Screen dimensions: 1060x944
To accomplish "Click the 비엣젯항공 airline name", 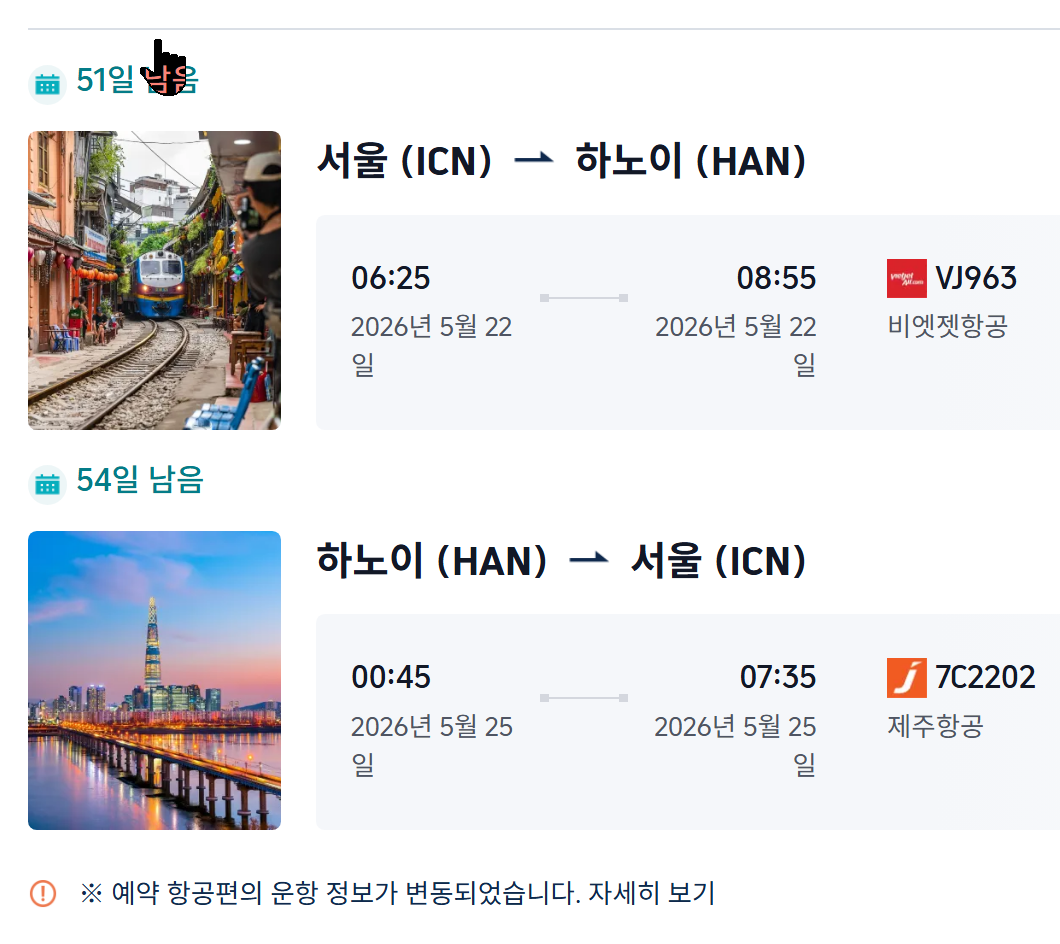I will [946, 326].
